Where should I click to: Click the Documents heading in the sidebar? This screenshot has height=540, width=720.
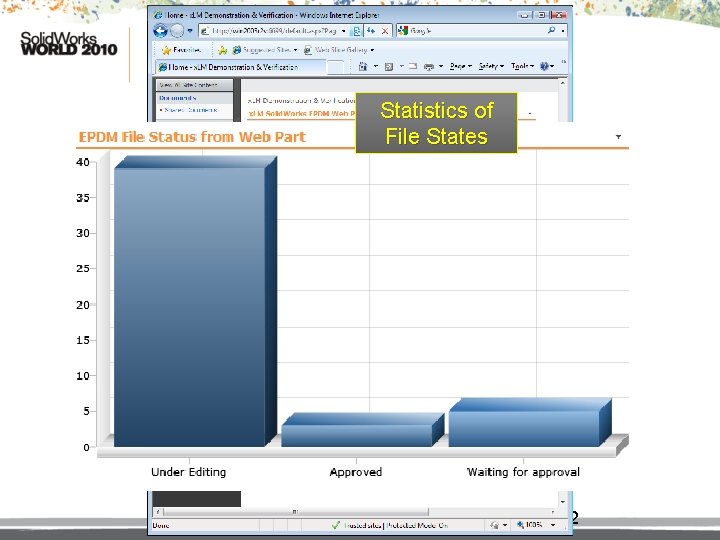pos(178,98)
